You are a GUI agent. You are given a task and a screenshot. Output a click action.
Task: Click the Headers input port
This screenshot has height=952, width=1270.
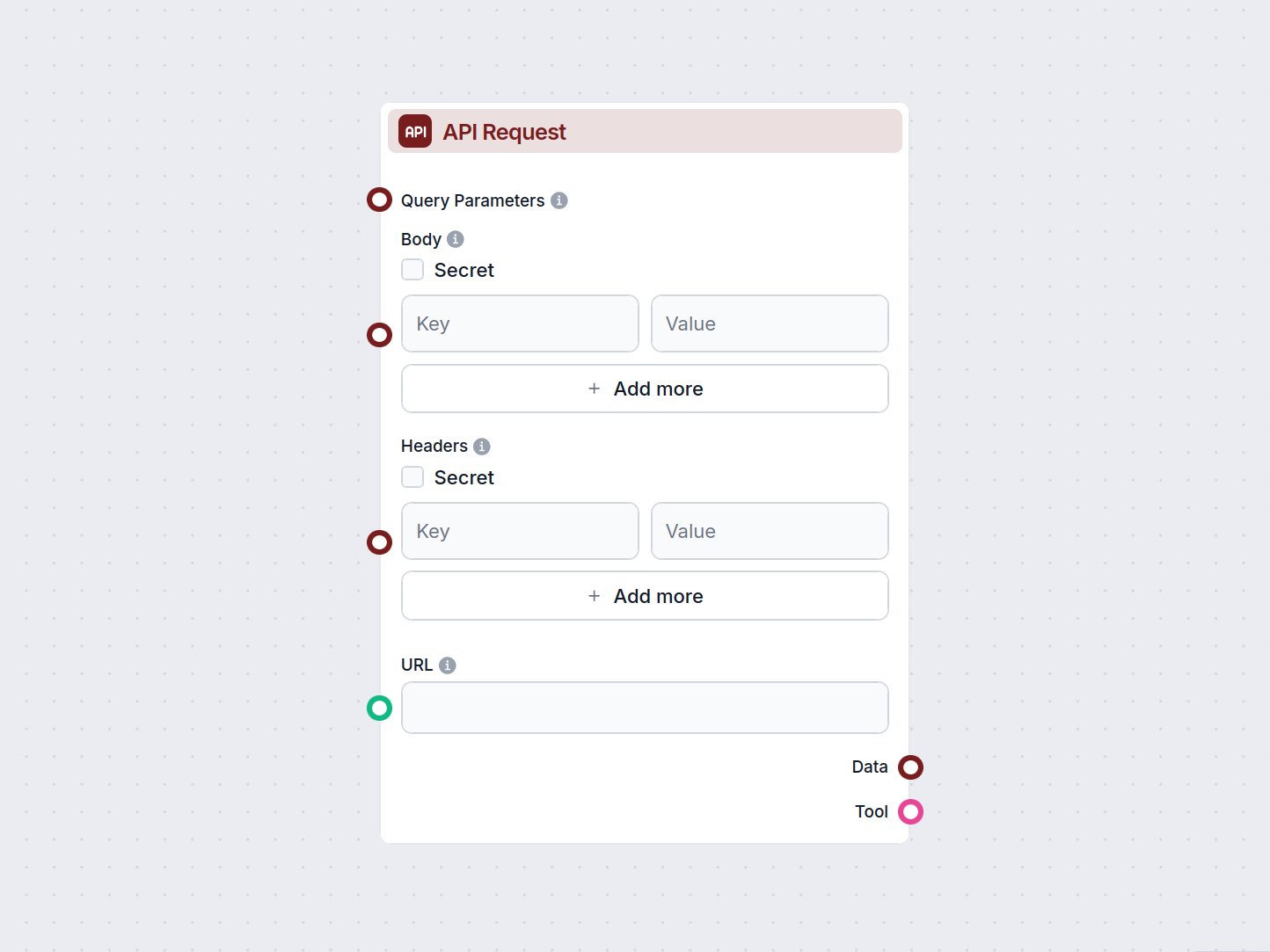click(379, 542)
